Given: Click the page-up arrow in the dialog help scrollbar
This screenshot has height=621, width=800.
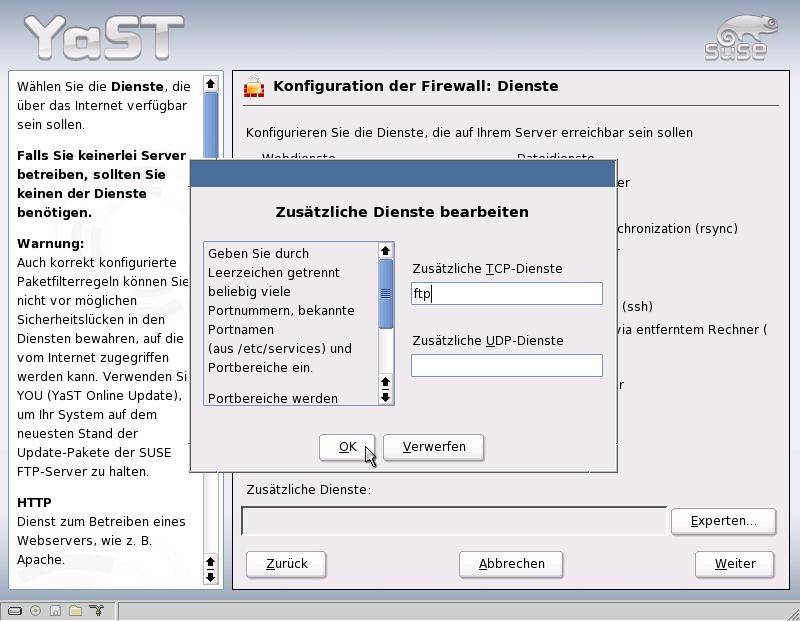Looking at the screenshot, I should click(386, 382).
